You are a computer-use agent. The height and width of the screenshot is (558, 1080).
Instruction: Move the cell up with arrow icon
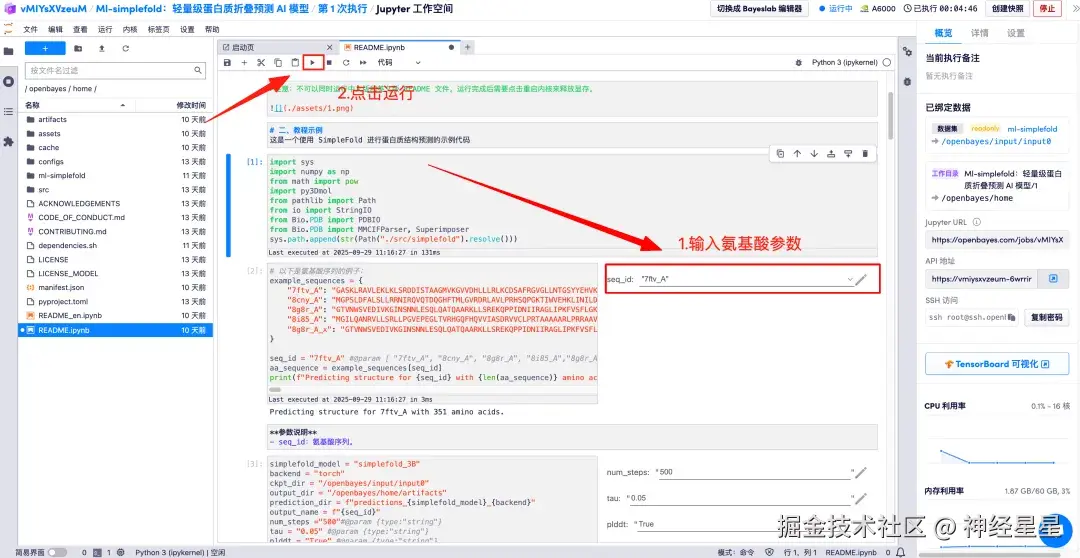pos(797,154)
